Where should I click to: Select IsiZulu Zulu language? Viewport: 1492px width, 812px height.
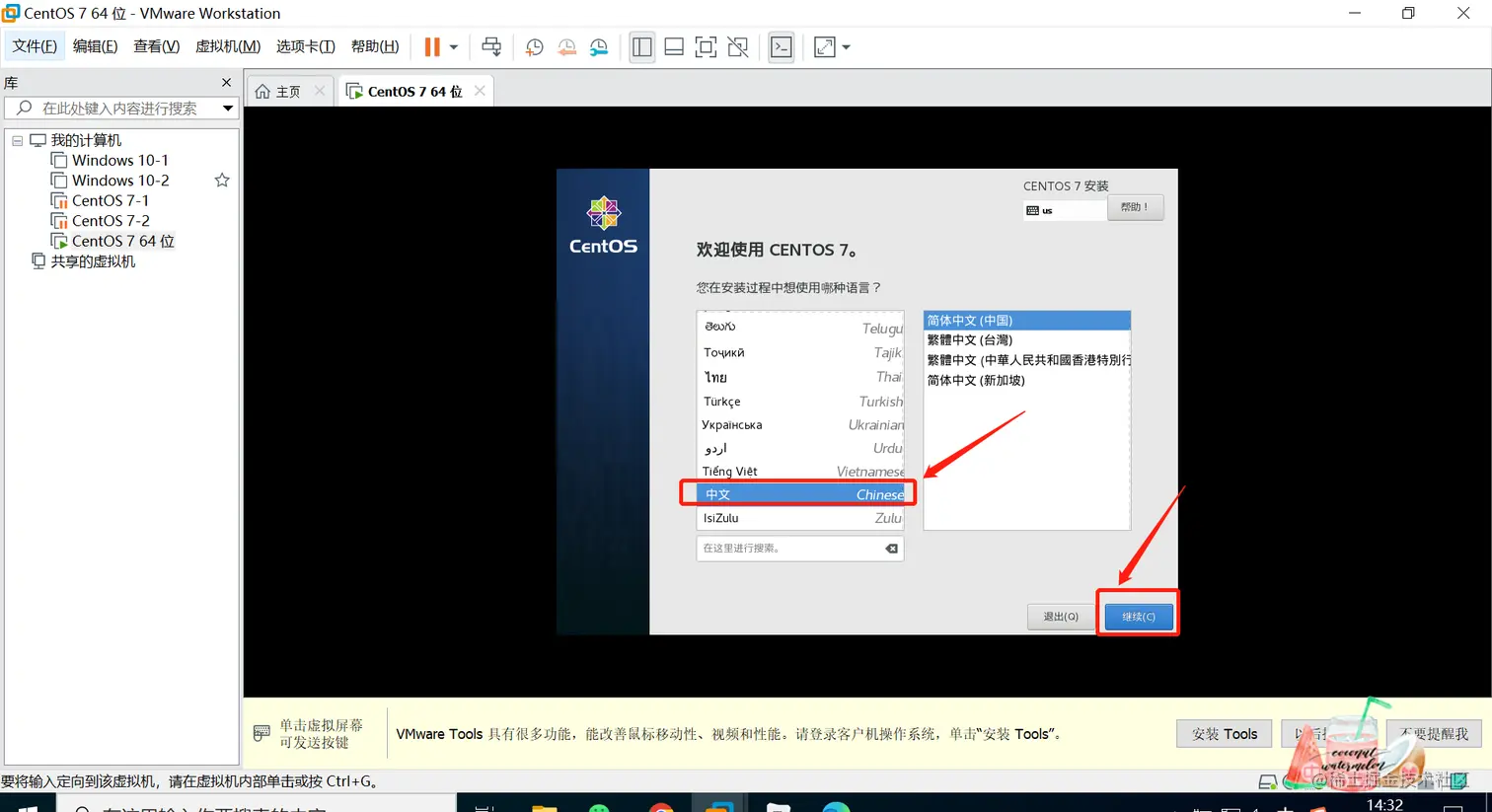click(x=800, y=518)
